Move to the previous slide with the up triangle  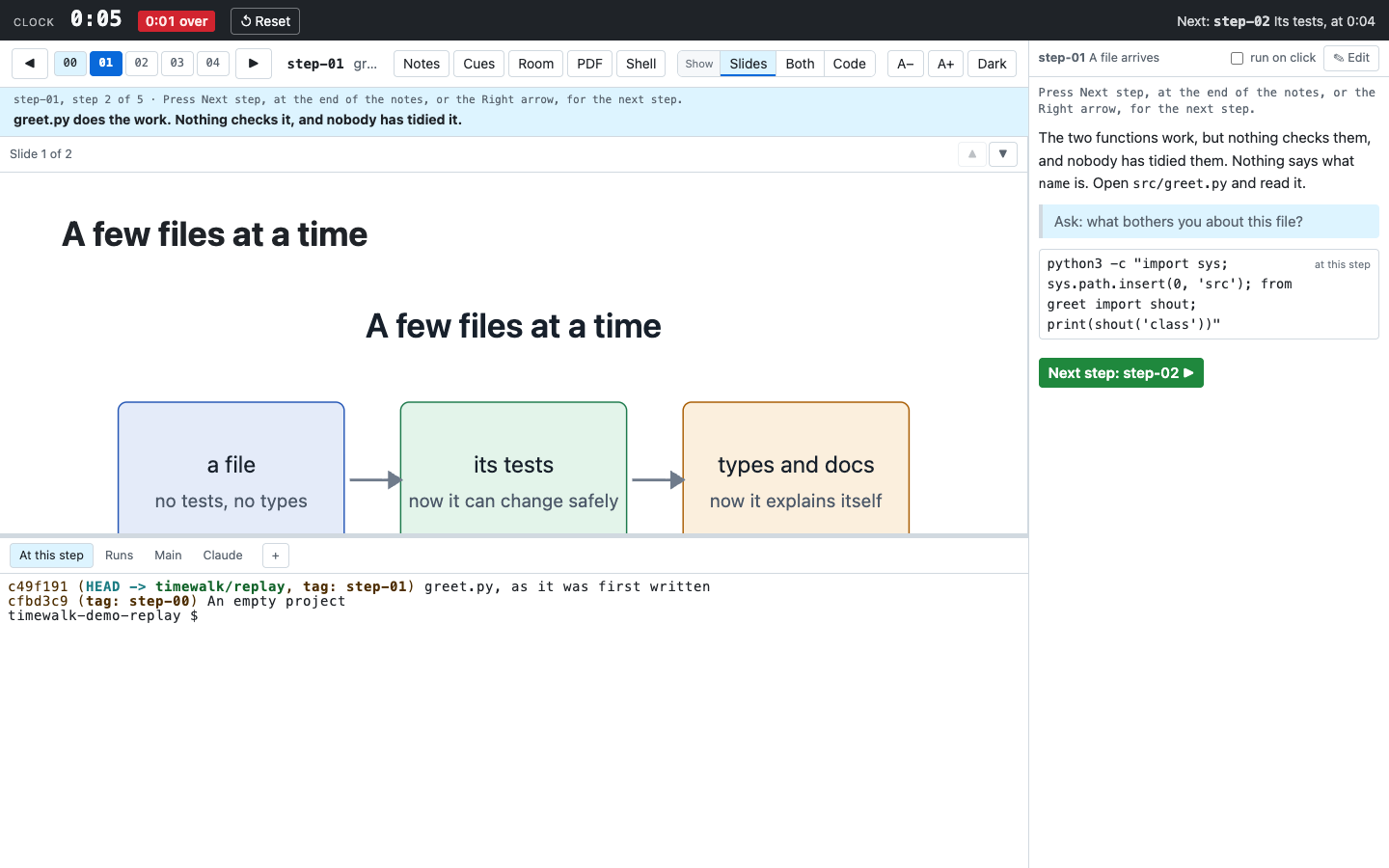coord(972,154)
